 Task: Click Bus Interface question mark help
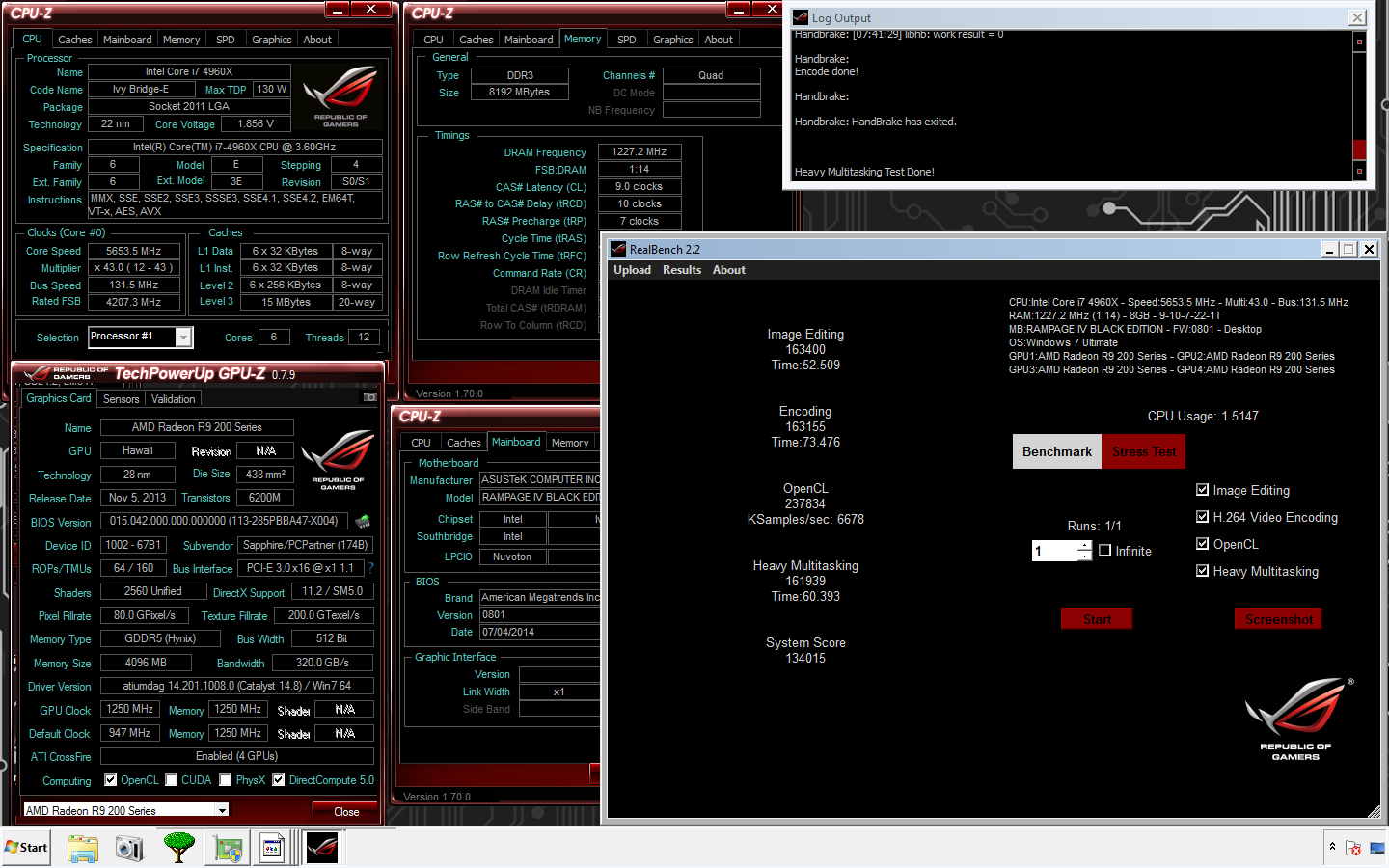click(x=370, y=568)
